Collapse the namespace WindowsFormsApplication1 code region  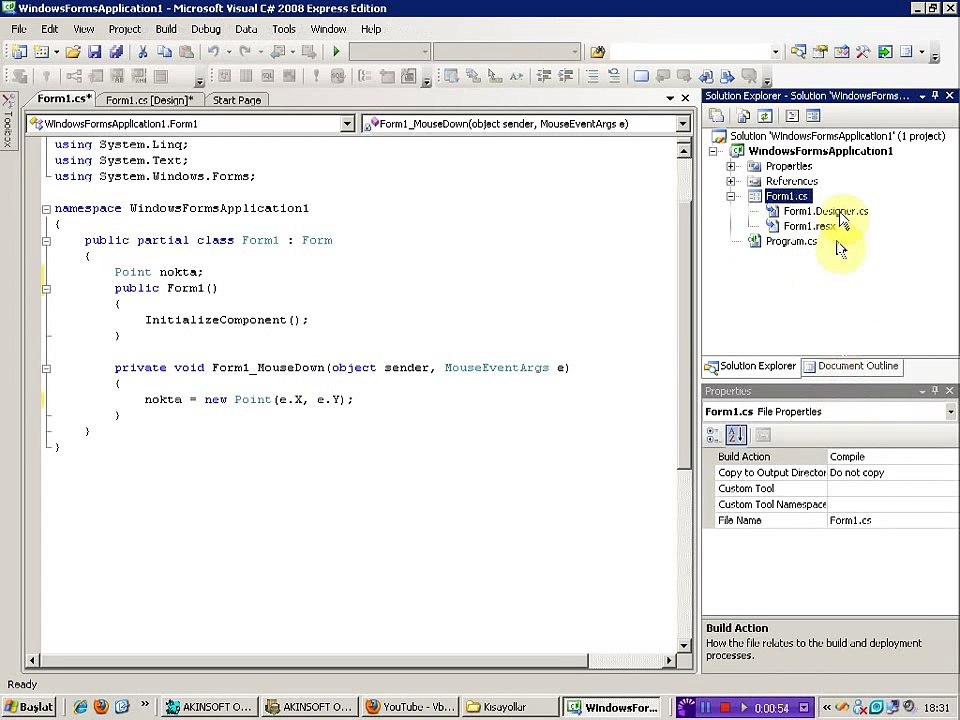[46, 209]
